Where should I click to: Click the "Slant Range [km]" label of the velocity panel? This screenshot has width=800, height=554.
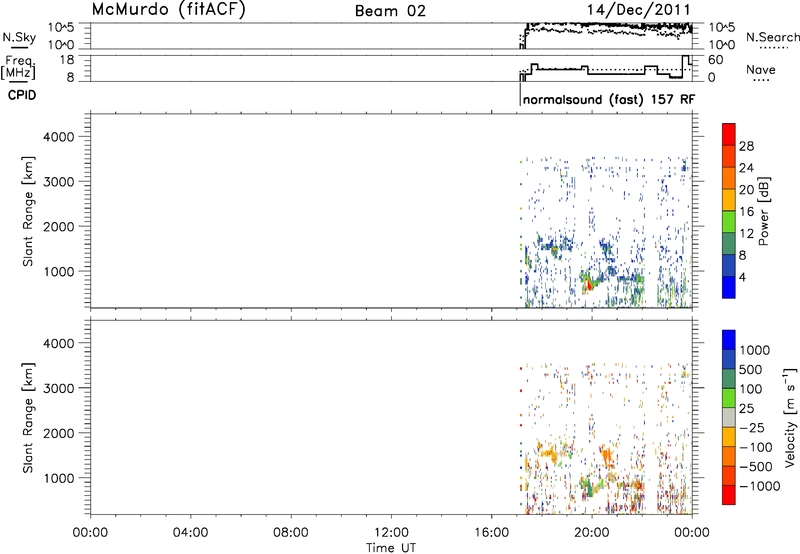coord(28,418)
